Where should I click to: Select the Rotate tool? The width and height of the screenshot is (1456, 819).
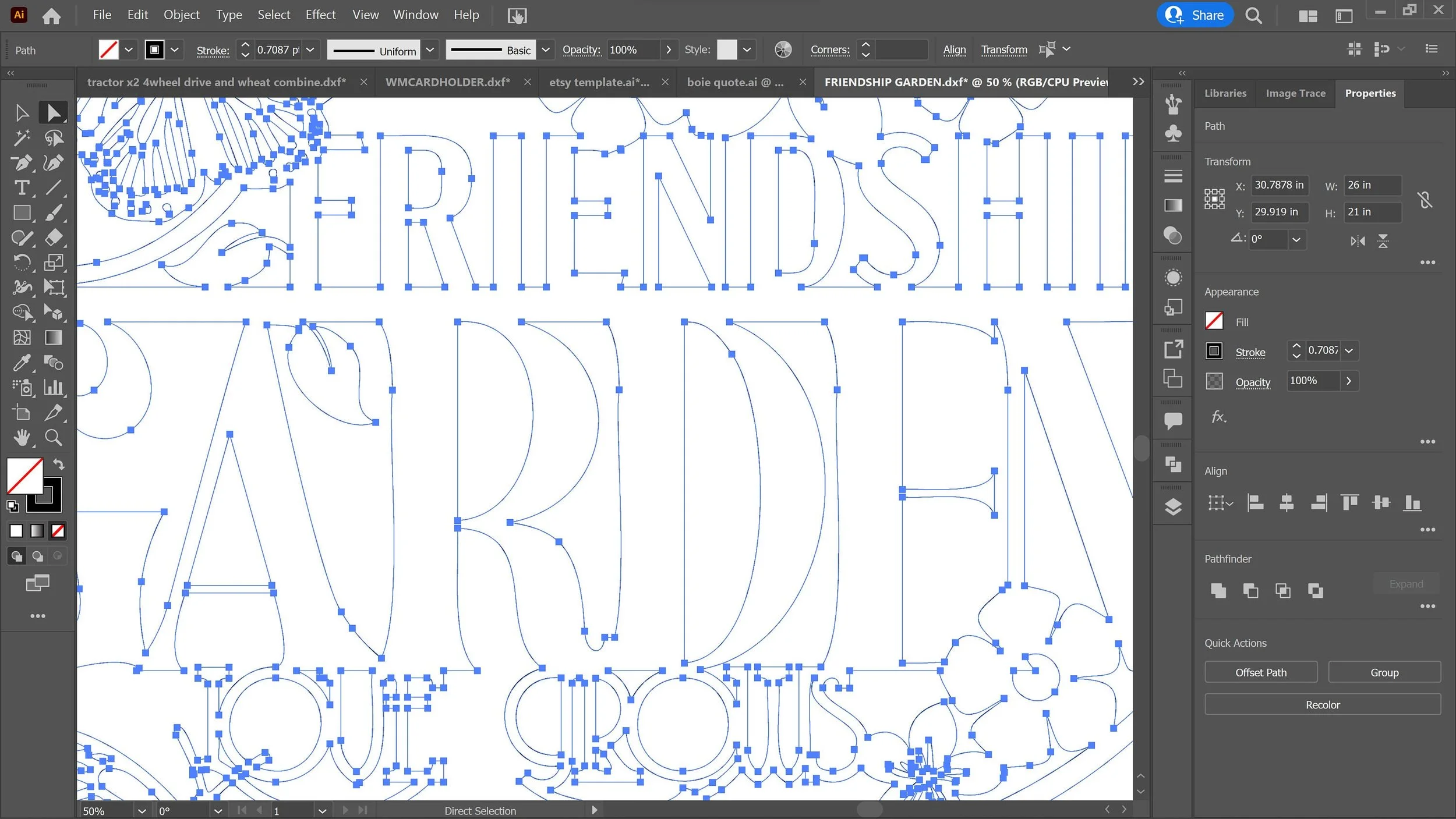pyautogui.click(x=22, y=263)
